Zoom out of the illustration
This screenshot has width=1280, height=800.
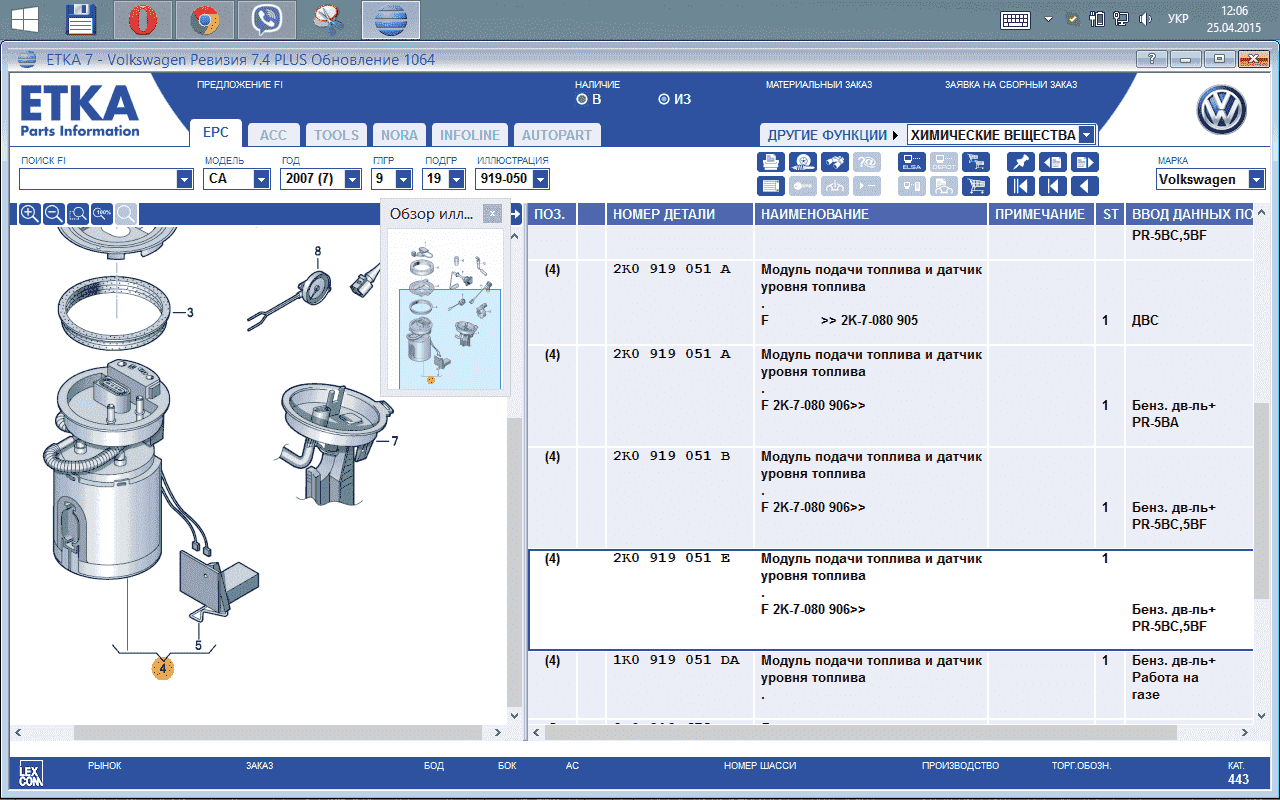coord(54,213)
